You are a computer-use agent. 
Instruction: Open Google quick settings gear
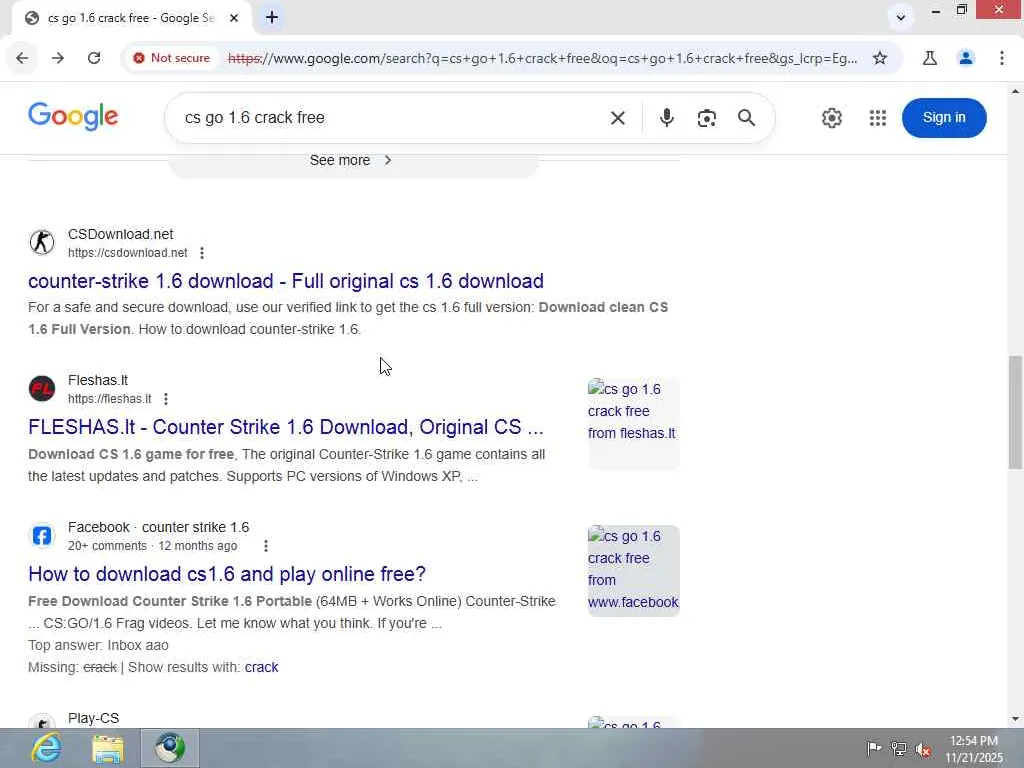tap(831, 118)
